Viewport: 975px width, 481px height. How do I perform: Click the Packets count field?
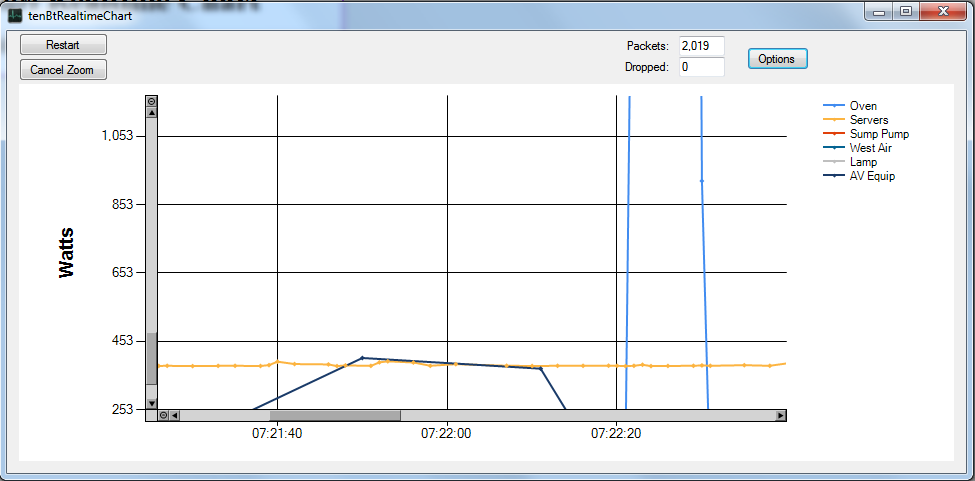coord(701,46)
